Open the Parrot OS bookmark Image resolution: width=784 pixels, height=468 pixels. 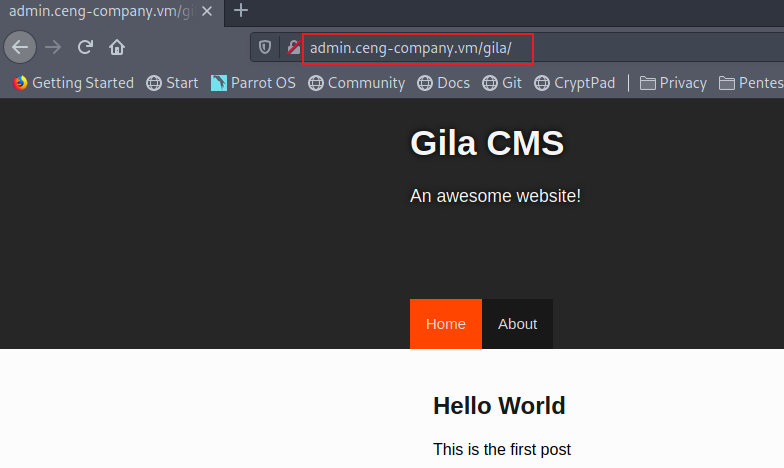(x=253, y=83)
